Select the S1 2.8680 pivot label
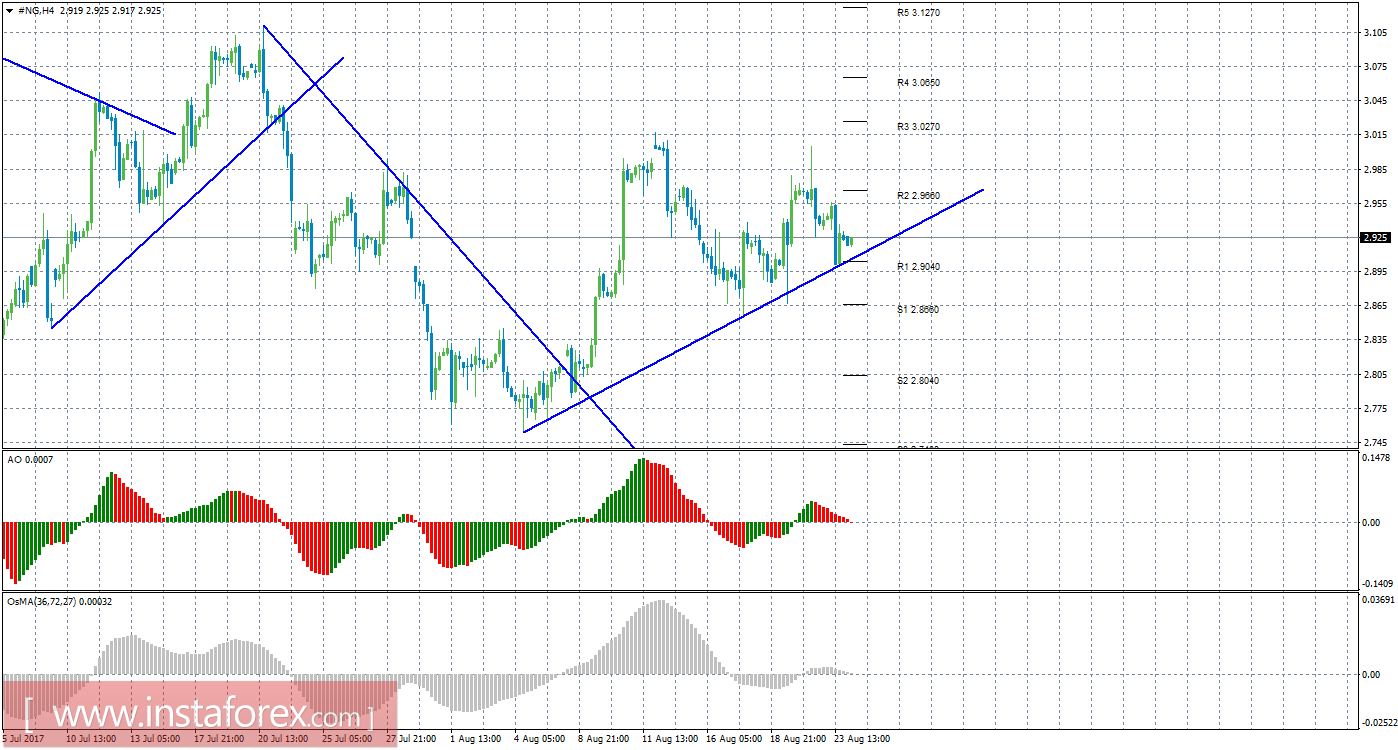Image resolution: width=1398 pixels, height=750 pixels. tap(918, 310)
